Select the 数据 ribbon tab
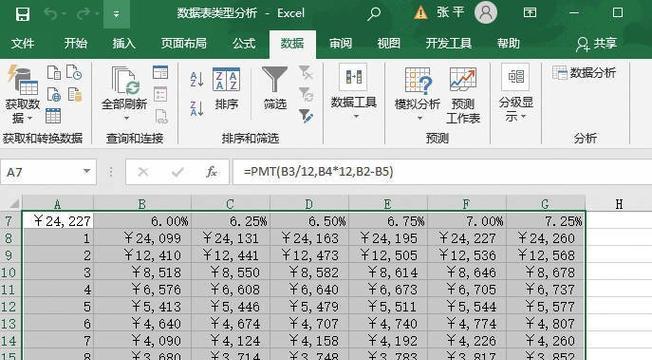Viewport: 652px width, 360px height. pos(292,43)
